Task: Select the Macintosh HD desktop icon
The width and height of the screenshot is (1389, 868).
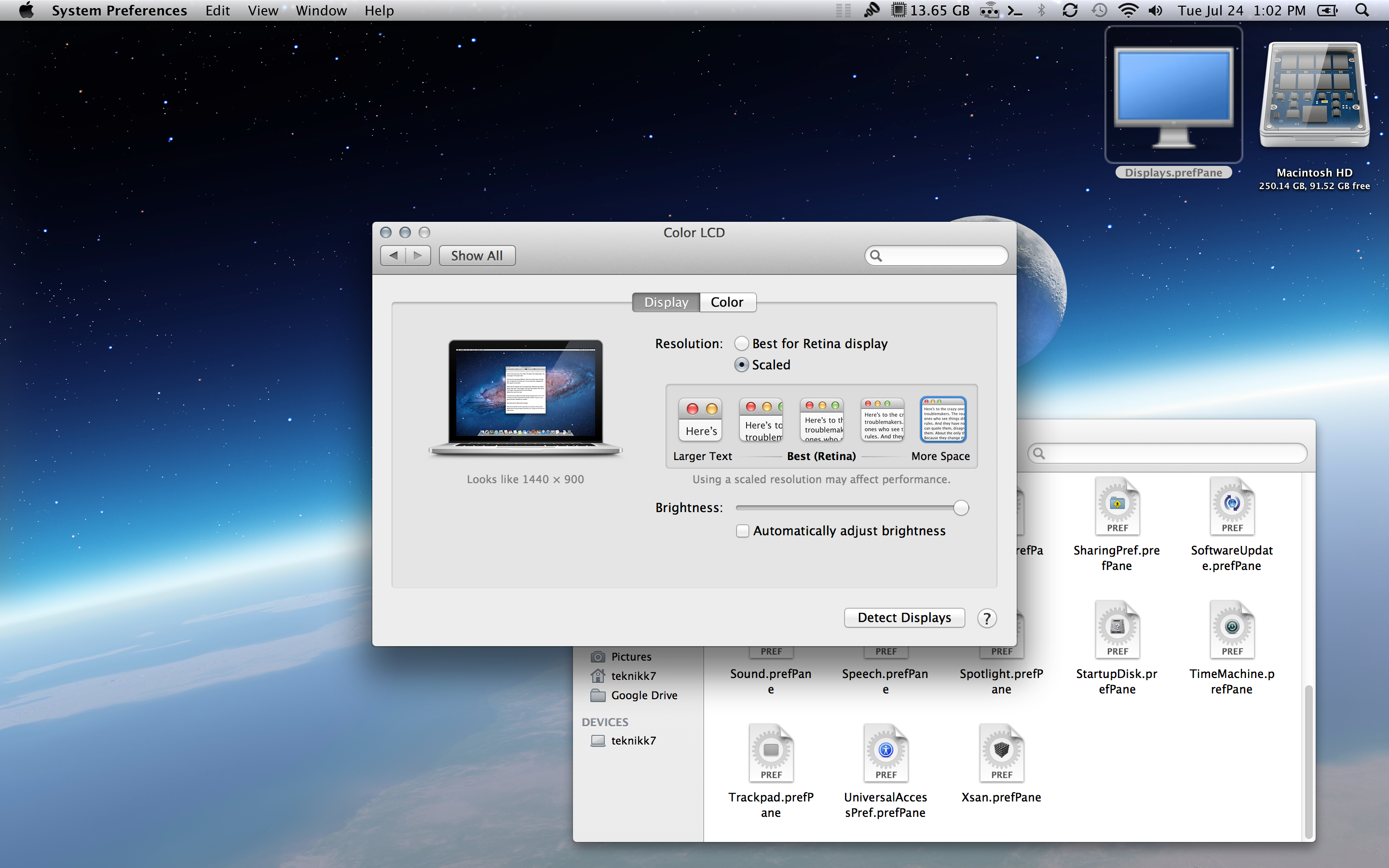Action: pos(1314,115)
